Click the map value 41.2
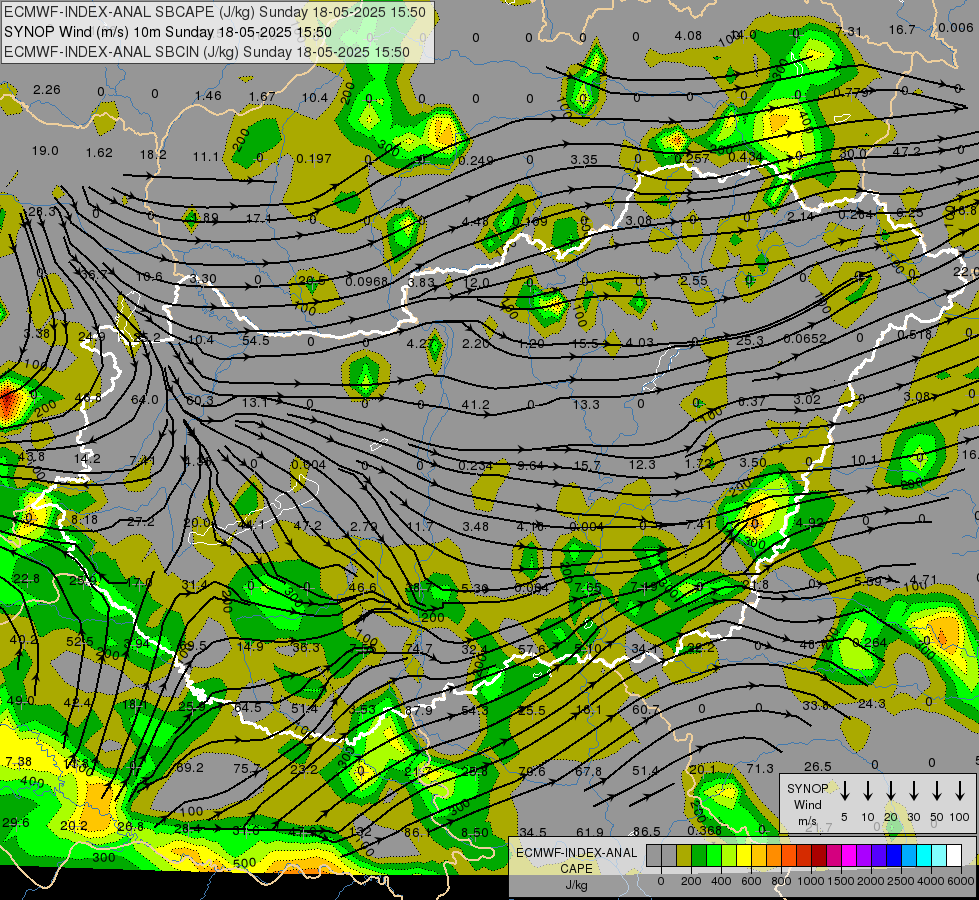The height and width of the screenshot is (900, 979). coord(475,405)
